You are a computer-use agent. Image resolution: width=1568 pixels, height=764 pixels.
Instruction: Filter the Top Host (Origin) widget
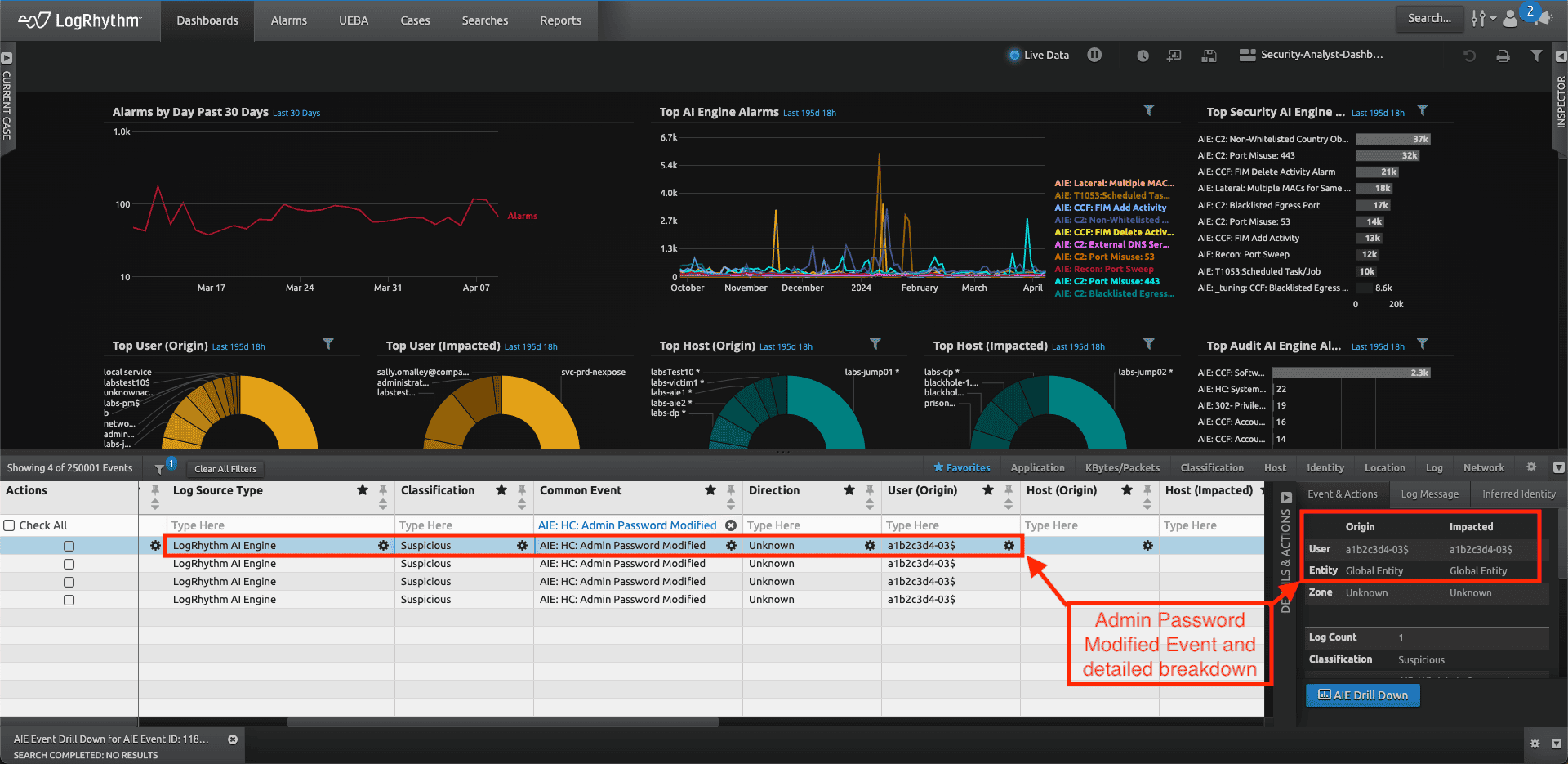click(x=875, y=344)
